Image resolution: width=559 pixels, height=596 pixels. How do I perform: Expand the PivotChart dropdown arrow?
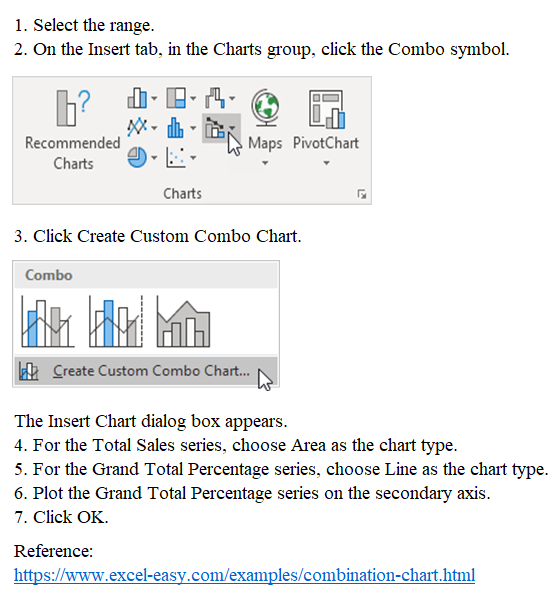(326, 163)
